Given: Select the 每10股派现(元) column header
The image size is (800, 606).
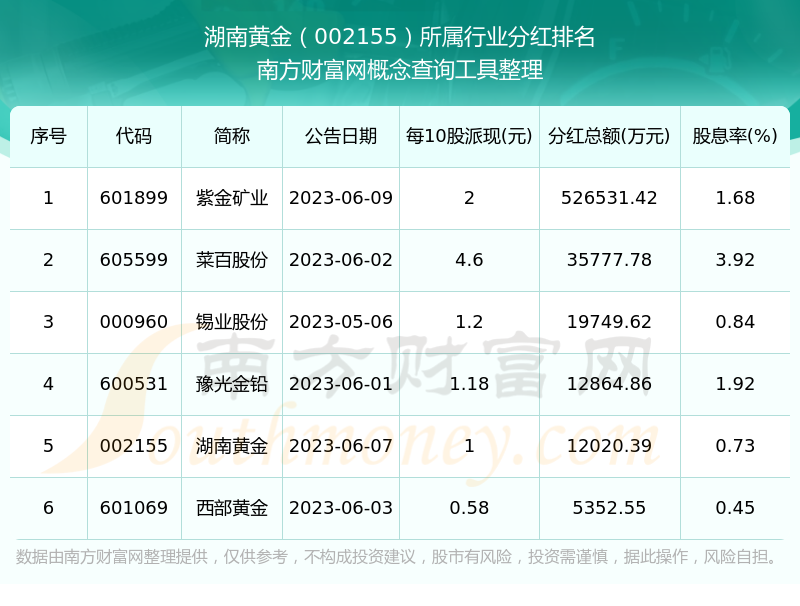Looking at the screenshot, I should (469, 136).
